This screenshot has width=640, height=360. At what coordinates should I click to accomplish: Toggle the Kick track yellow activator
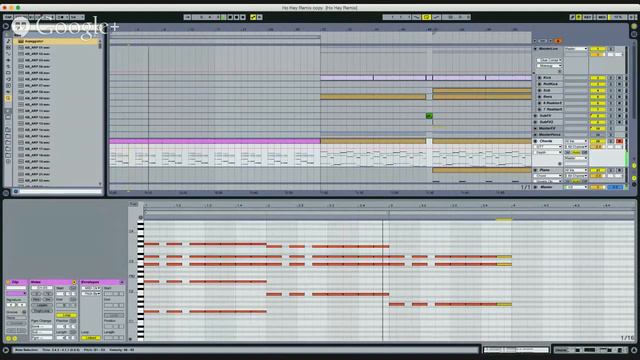click(x=598, y=78)
